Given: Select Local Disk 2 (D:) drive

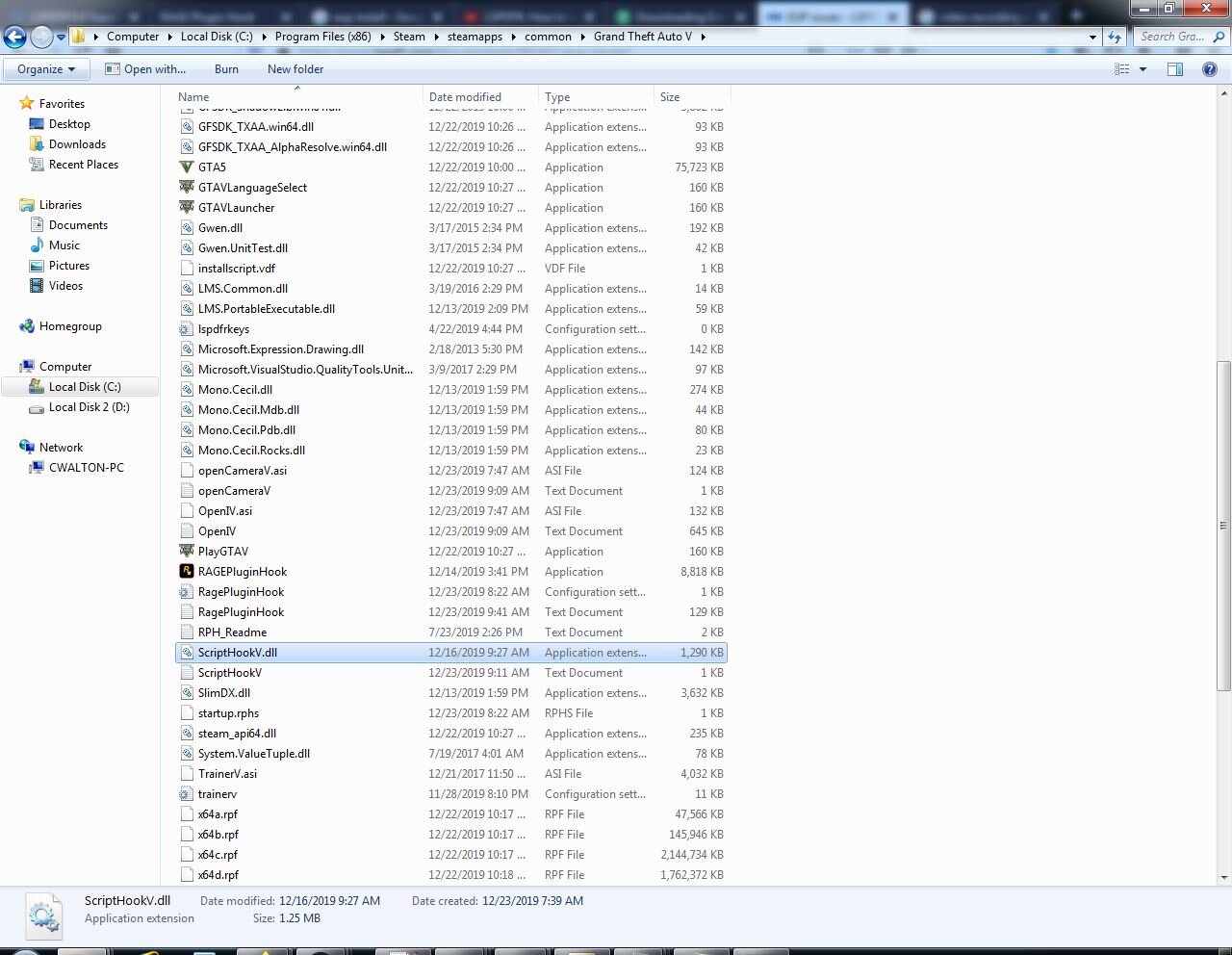Looking at the screenshot, I should [89, 407].
